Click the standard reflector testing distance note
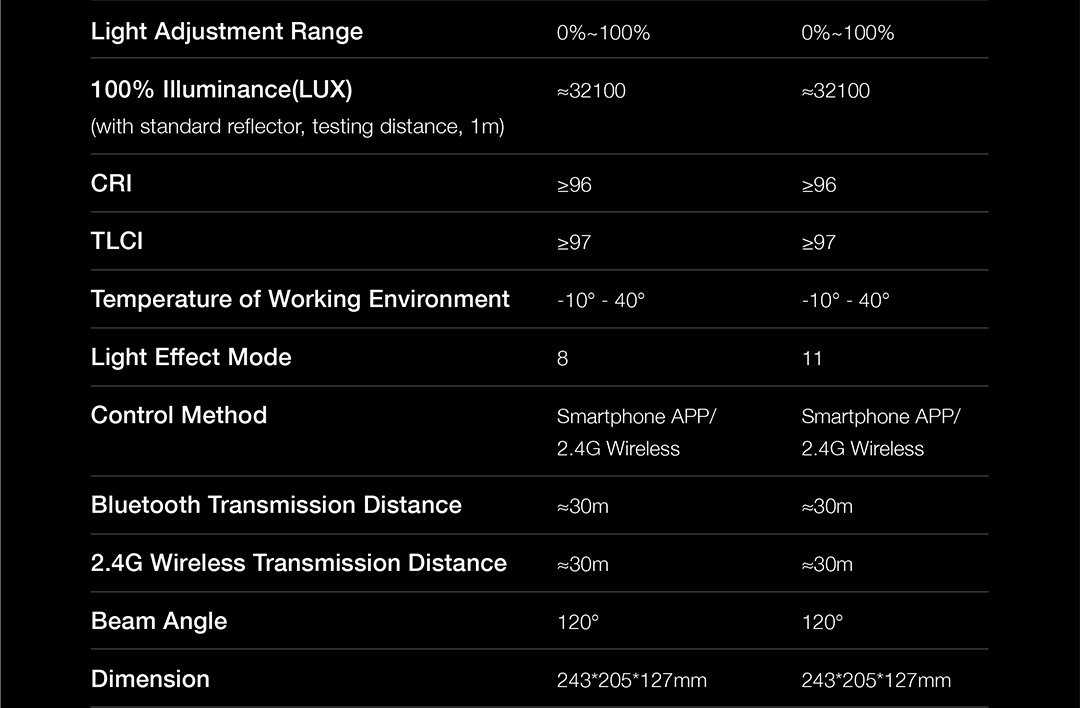Viewport: 1080px width, 708px height. tap(297, 127)
